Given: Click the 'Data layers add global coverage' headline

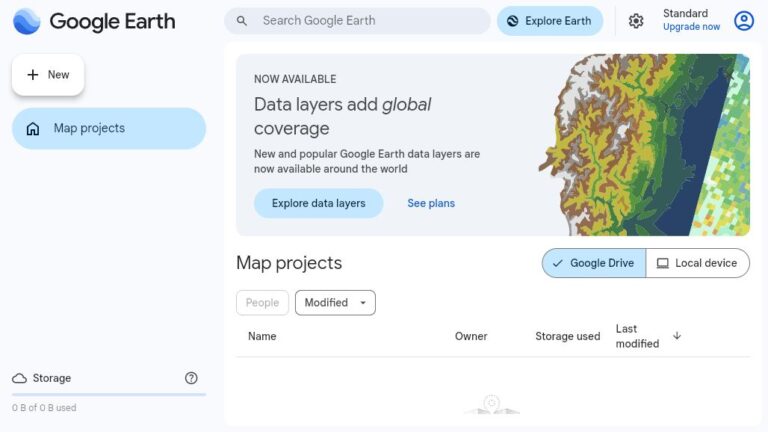Looking at the screenshot, I should click(x=342, y=116).
